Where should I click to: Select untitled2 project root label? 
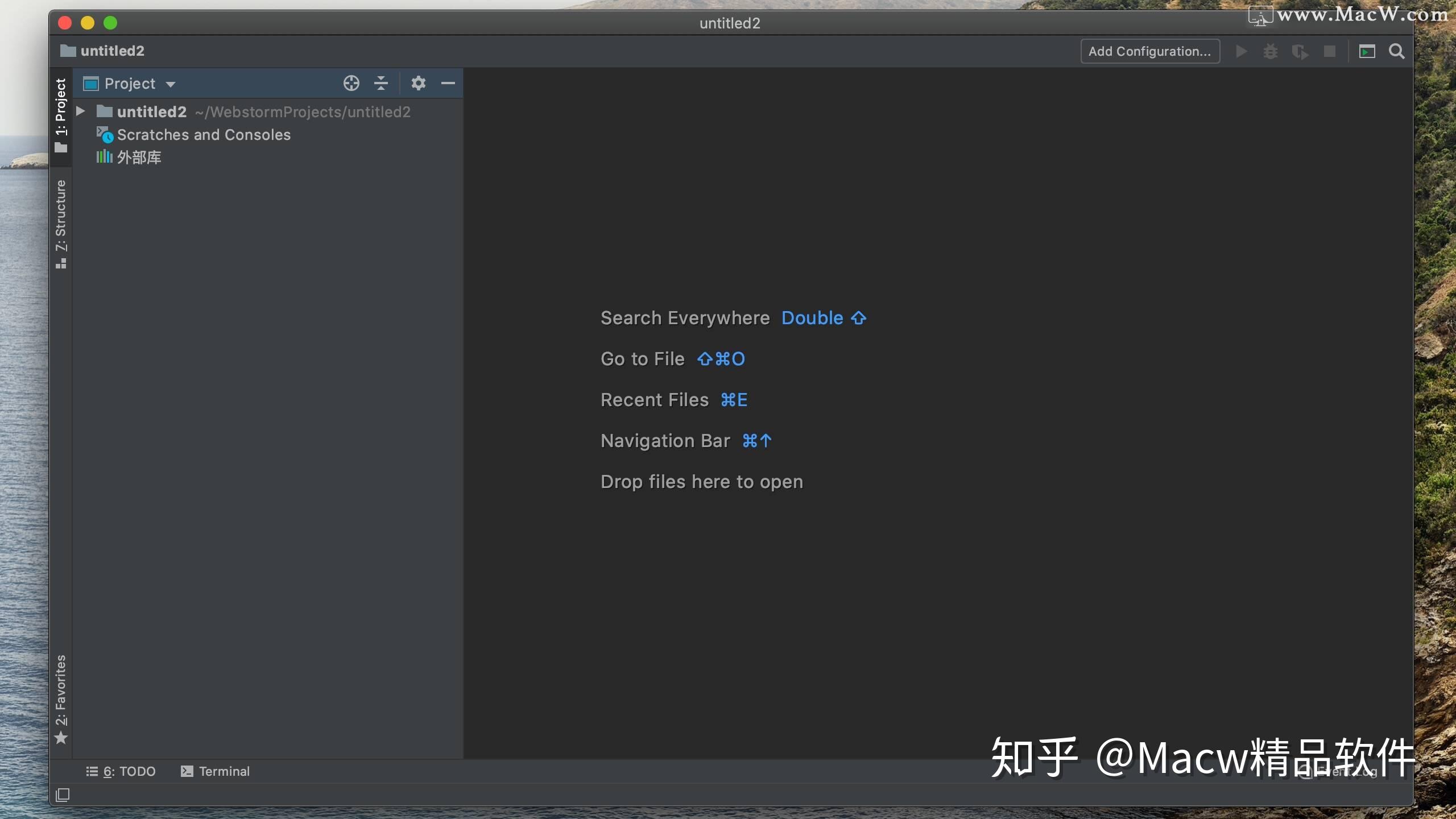152,112
